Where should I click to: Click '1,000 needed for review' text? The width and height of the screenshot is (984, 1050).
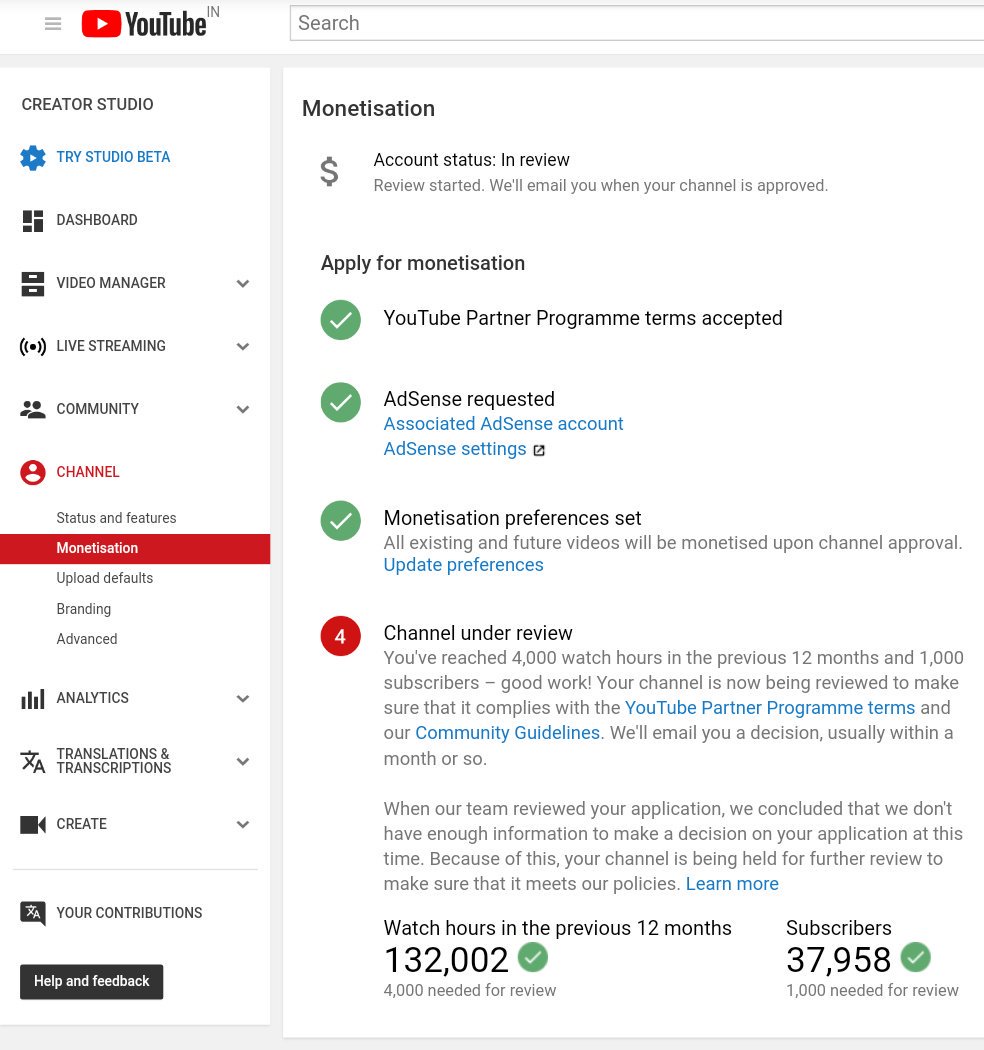pyautogui.click(x=872, y=990)
